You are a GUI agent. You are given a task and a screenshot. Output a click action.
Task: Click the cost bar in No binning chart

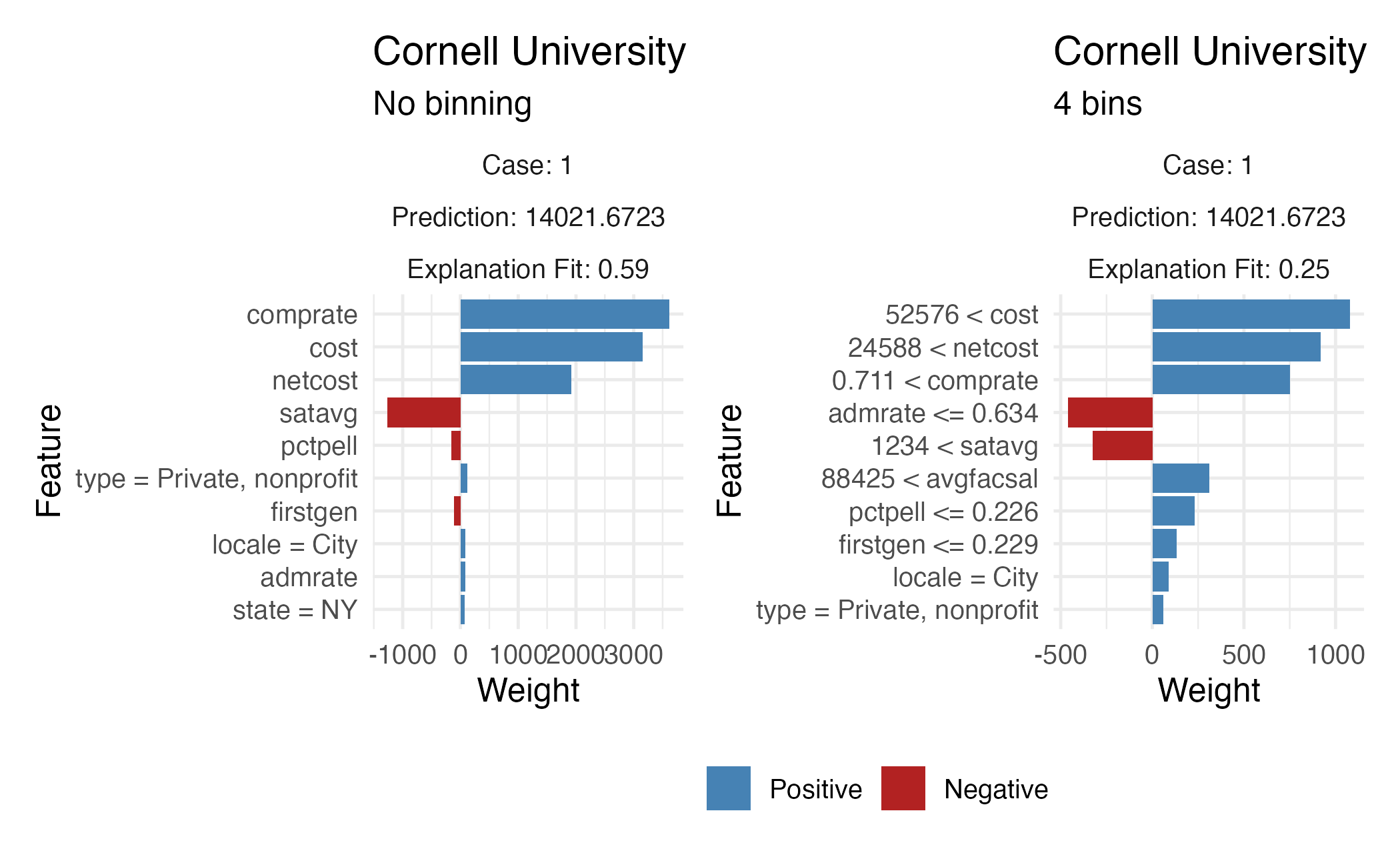pyautogui.click(x=551, y=347)
